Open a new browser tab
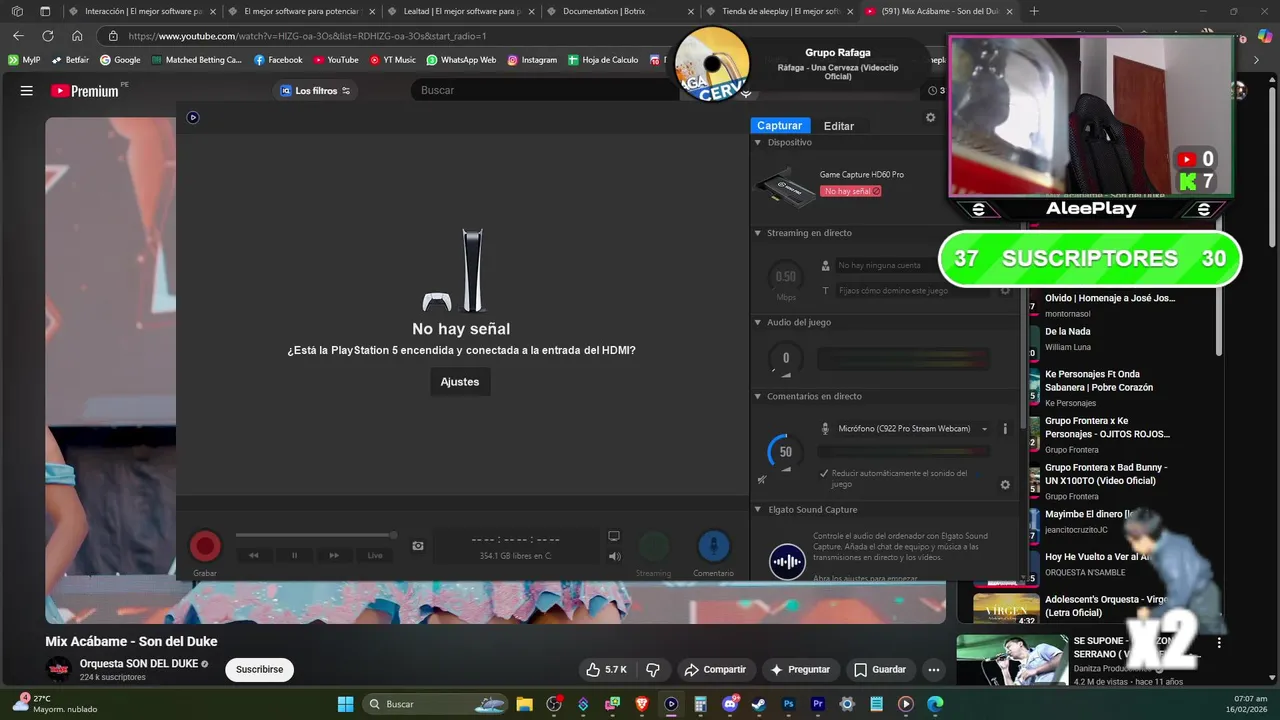1280x720 pixels. pyautogui.click(x=1034, y=11)
